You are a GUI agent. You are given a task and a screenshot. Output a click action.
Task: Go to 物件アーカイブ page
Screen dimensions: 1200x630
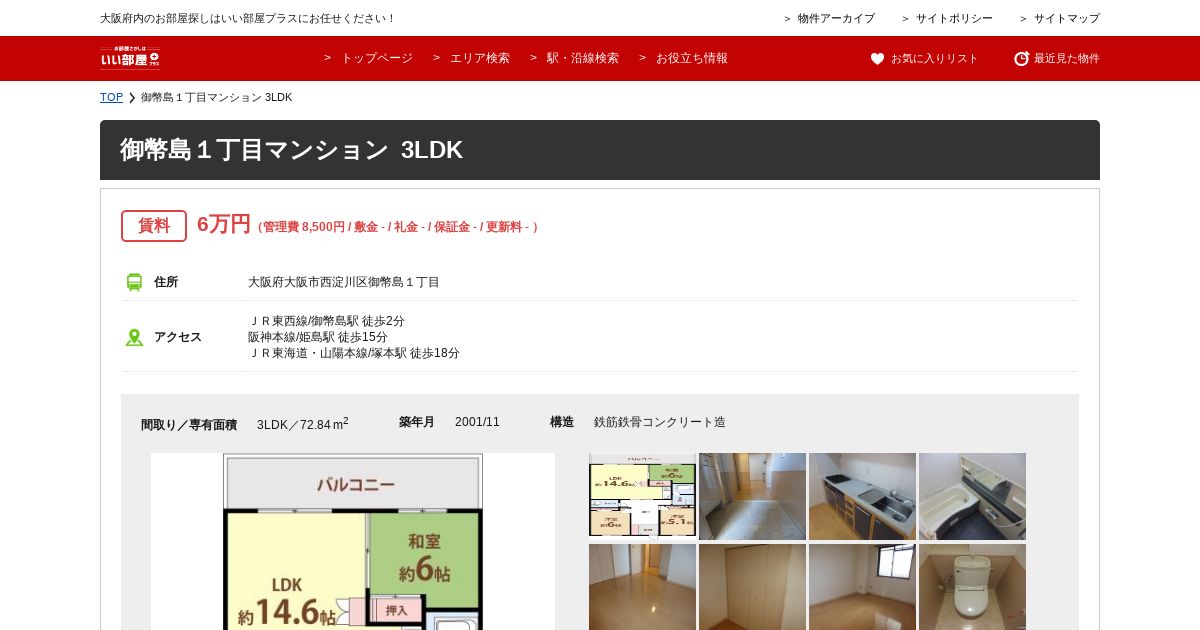tap(836, 18)
